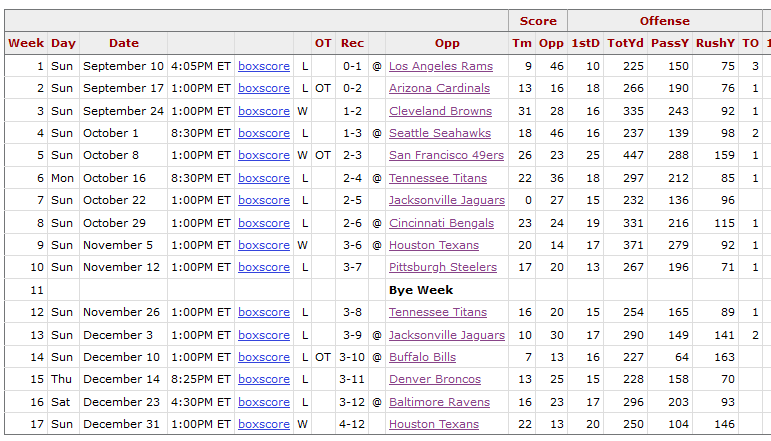Open the Week 1 boxscore link
771x441 pixels.
point(264,66)
